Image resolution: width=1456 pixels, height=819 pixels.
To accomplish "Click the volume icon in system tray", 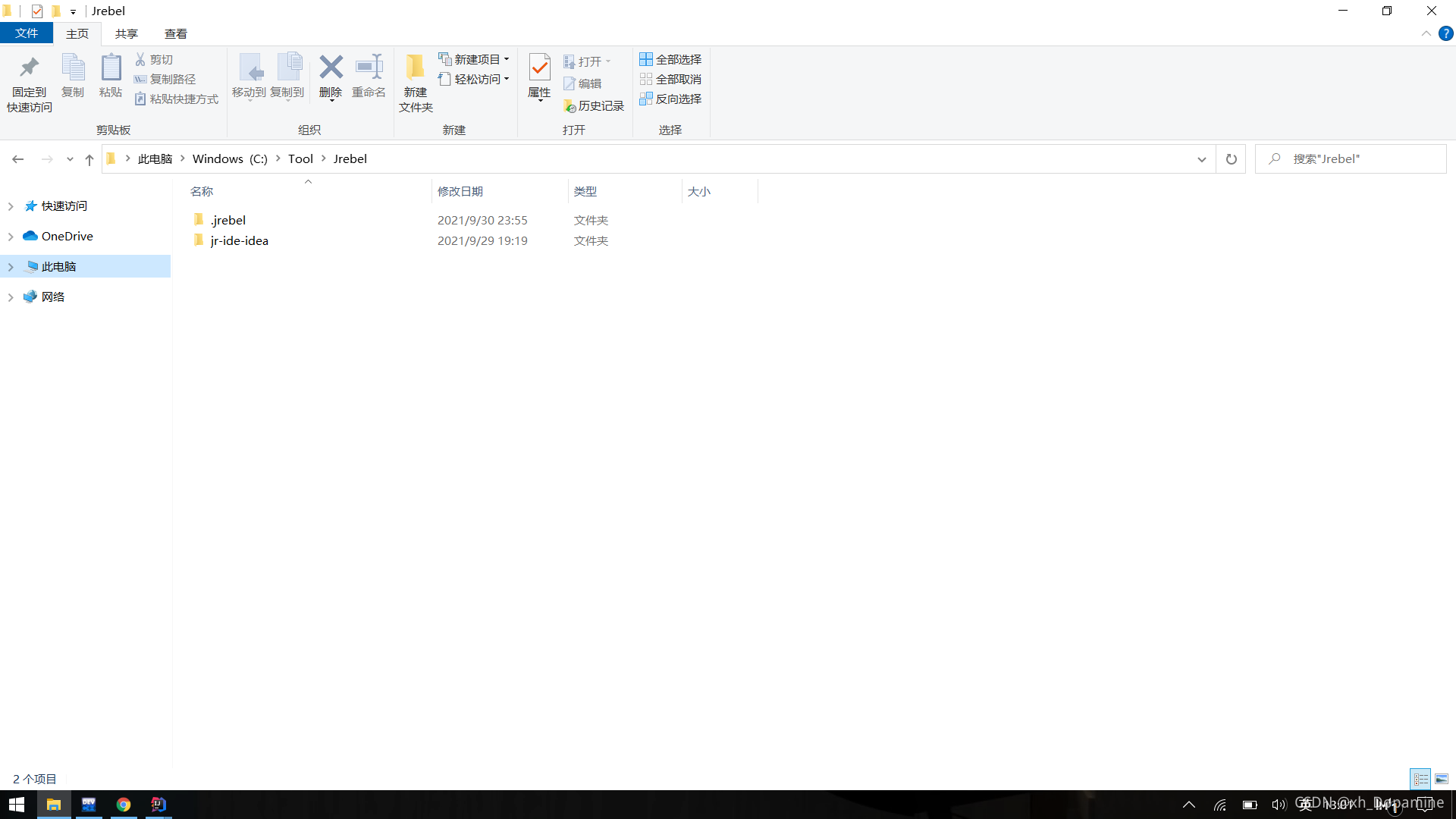I will pos(1279,805).
